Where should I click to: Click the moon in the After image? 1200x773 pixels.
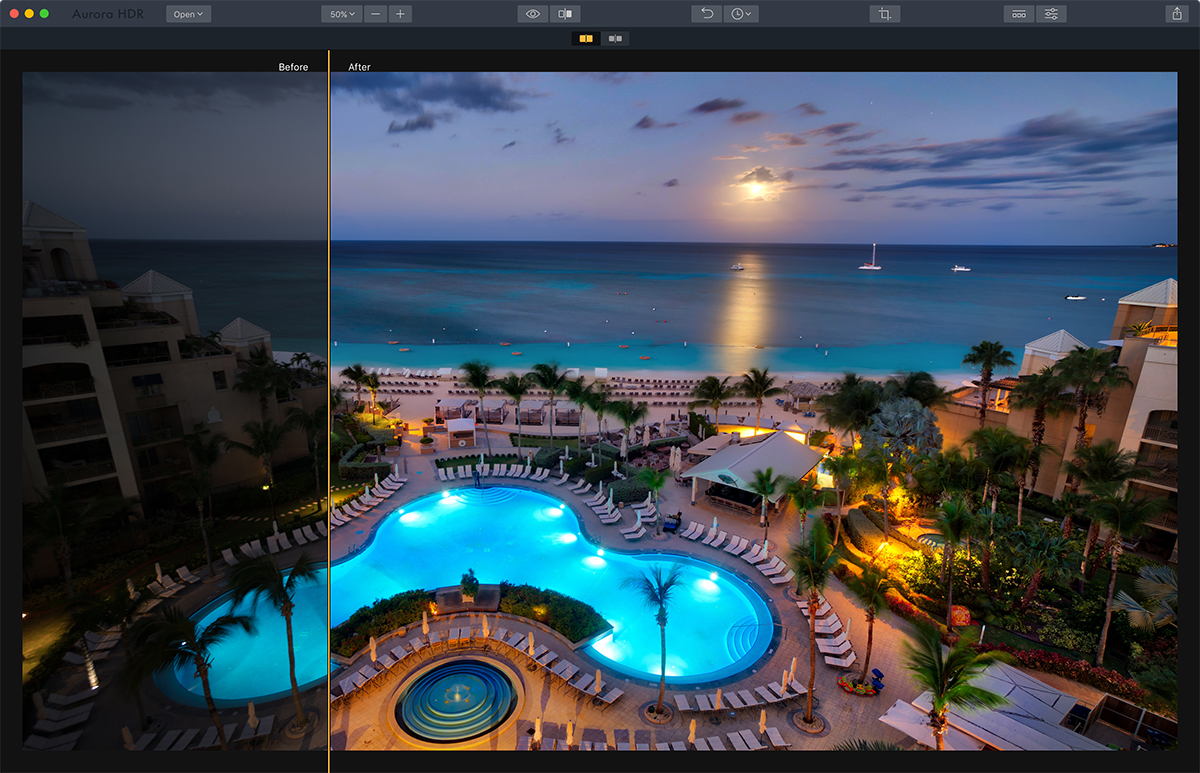click(757, 187)
